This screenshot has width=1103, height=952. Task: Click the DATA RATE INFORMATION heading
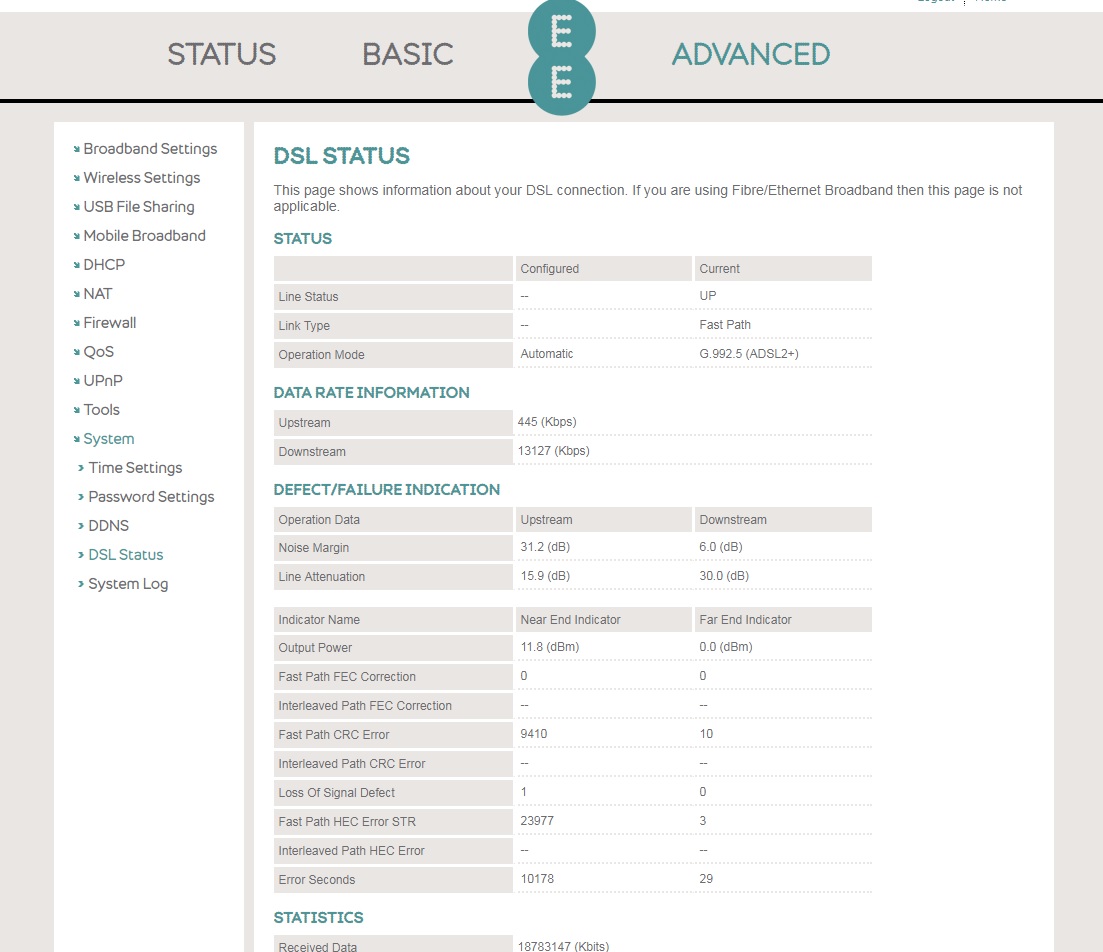371,393
